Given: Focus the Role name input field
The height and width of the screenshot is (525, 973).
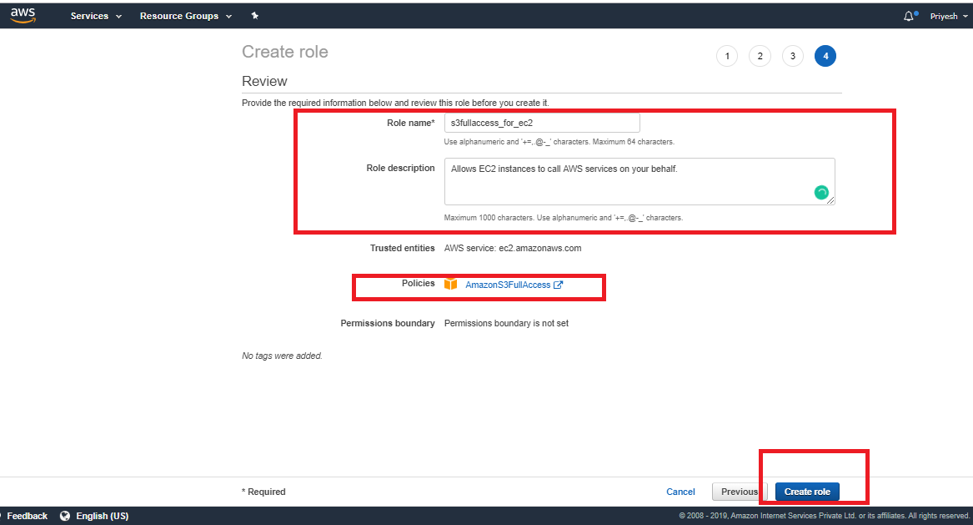Looking at the screenshot, I should pos(541,122).
